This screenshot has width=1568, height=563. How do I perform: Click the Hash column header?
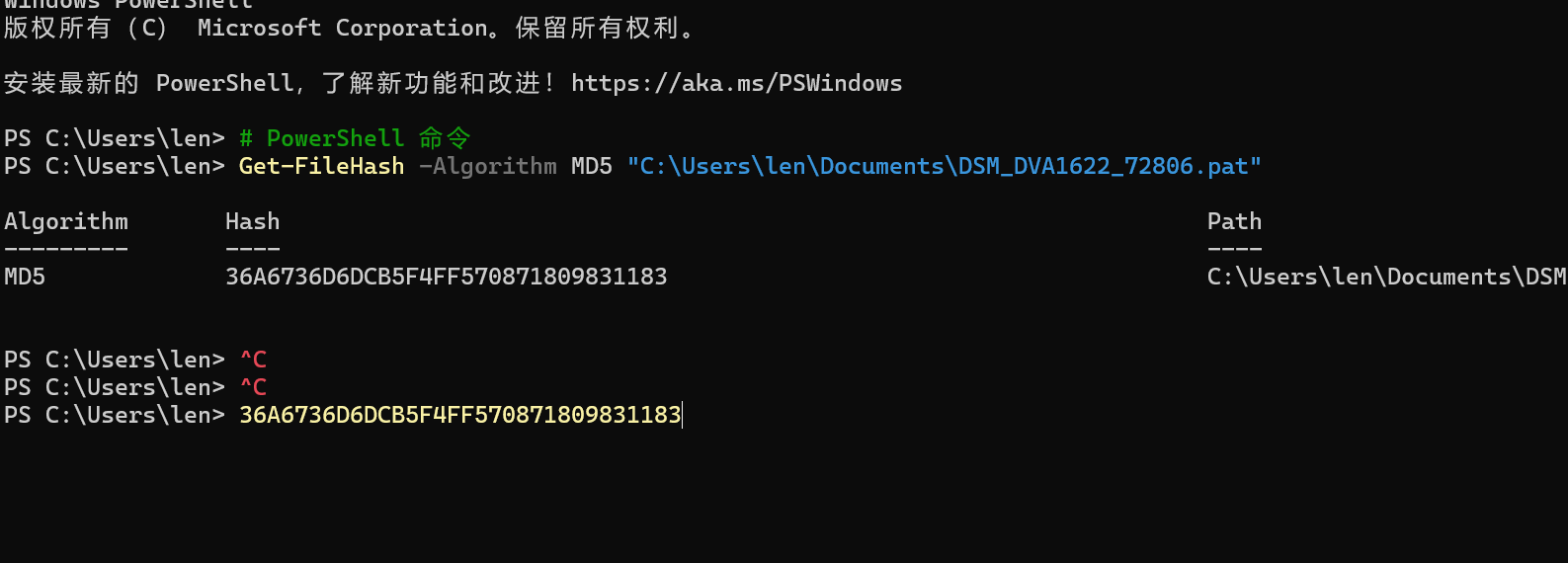click(252, 221)
